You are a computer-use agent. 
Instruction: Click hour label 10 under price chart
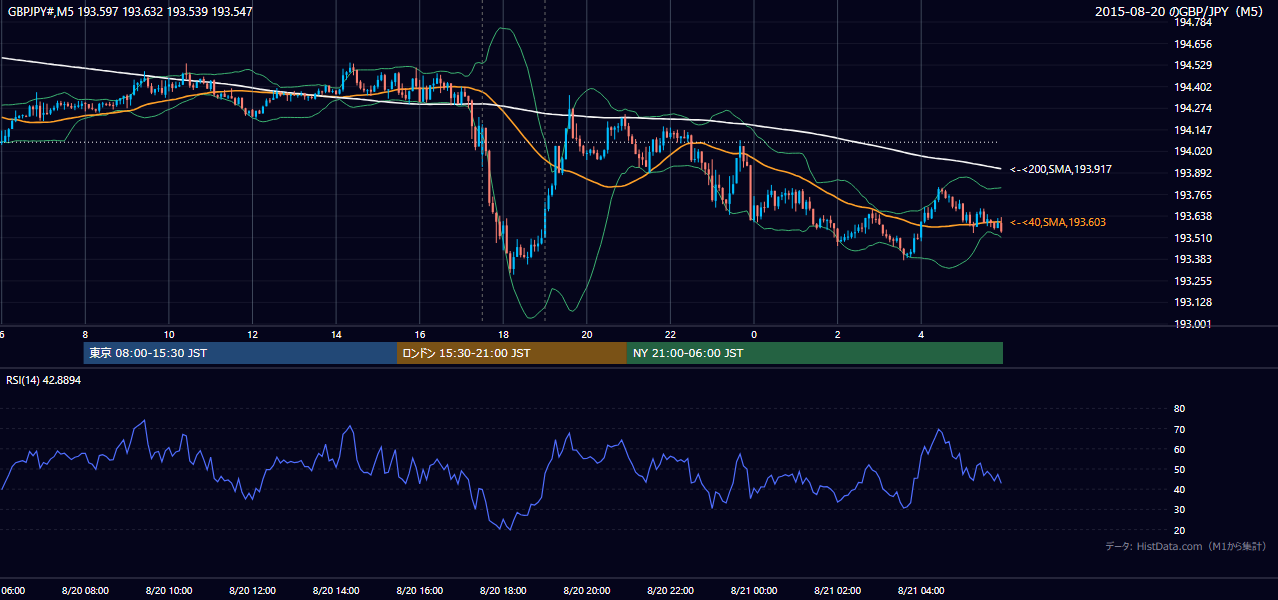tap(169, 334)
